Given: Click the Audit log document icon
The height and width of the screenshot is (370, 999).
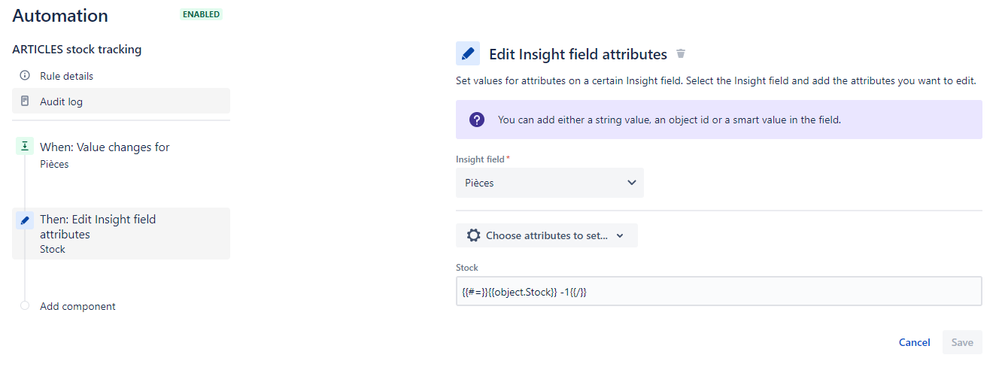Looking at the screenshot, I should 25,101.
